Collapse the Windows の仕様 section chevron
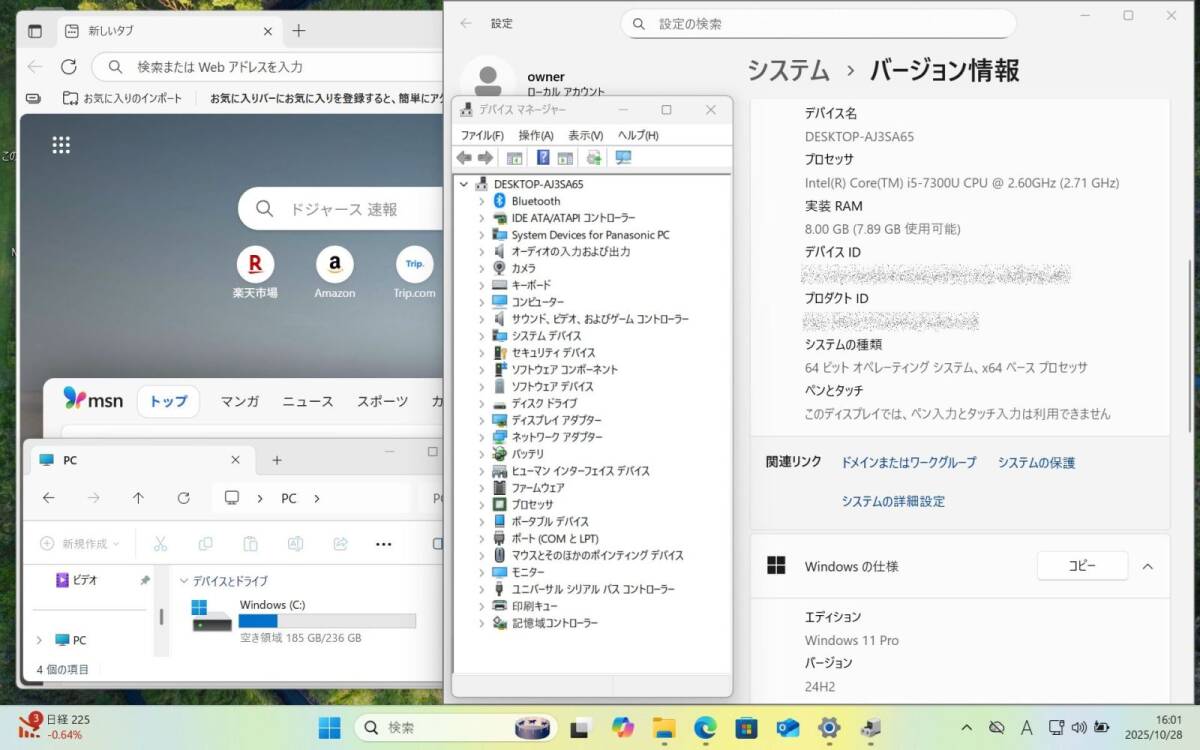 pyautogui.click(x=1147, y=566)
